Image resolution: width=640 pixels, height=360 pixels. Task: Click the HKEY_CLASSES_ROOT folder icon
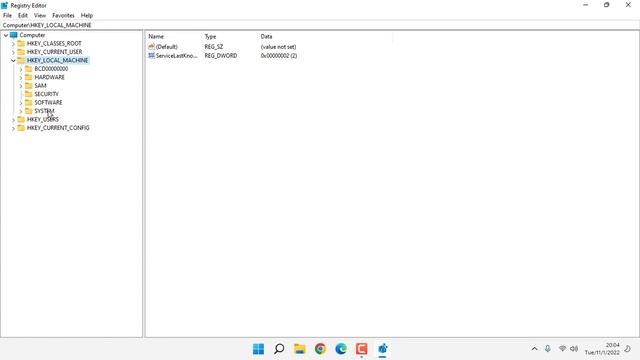tap(21, 43)
